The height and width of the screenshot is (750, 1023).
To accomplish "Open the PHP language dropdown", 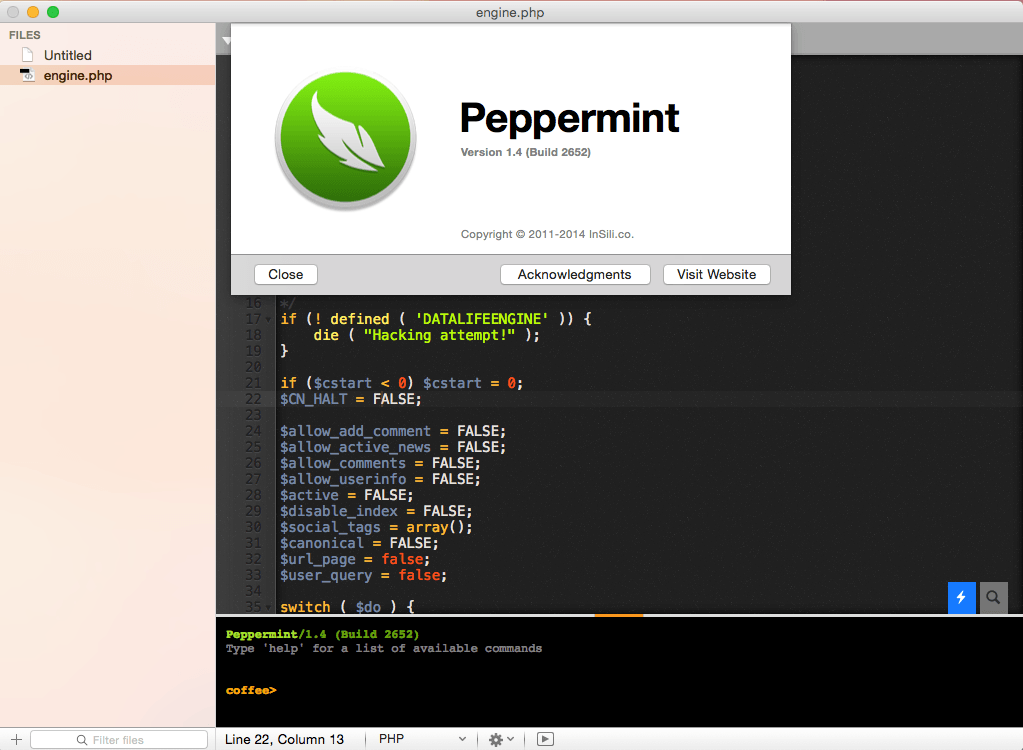I will (x=422, y=739).
